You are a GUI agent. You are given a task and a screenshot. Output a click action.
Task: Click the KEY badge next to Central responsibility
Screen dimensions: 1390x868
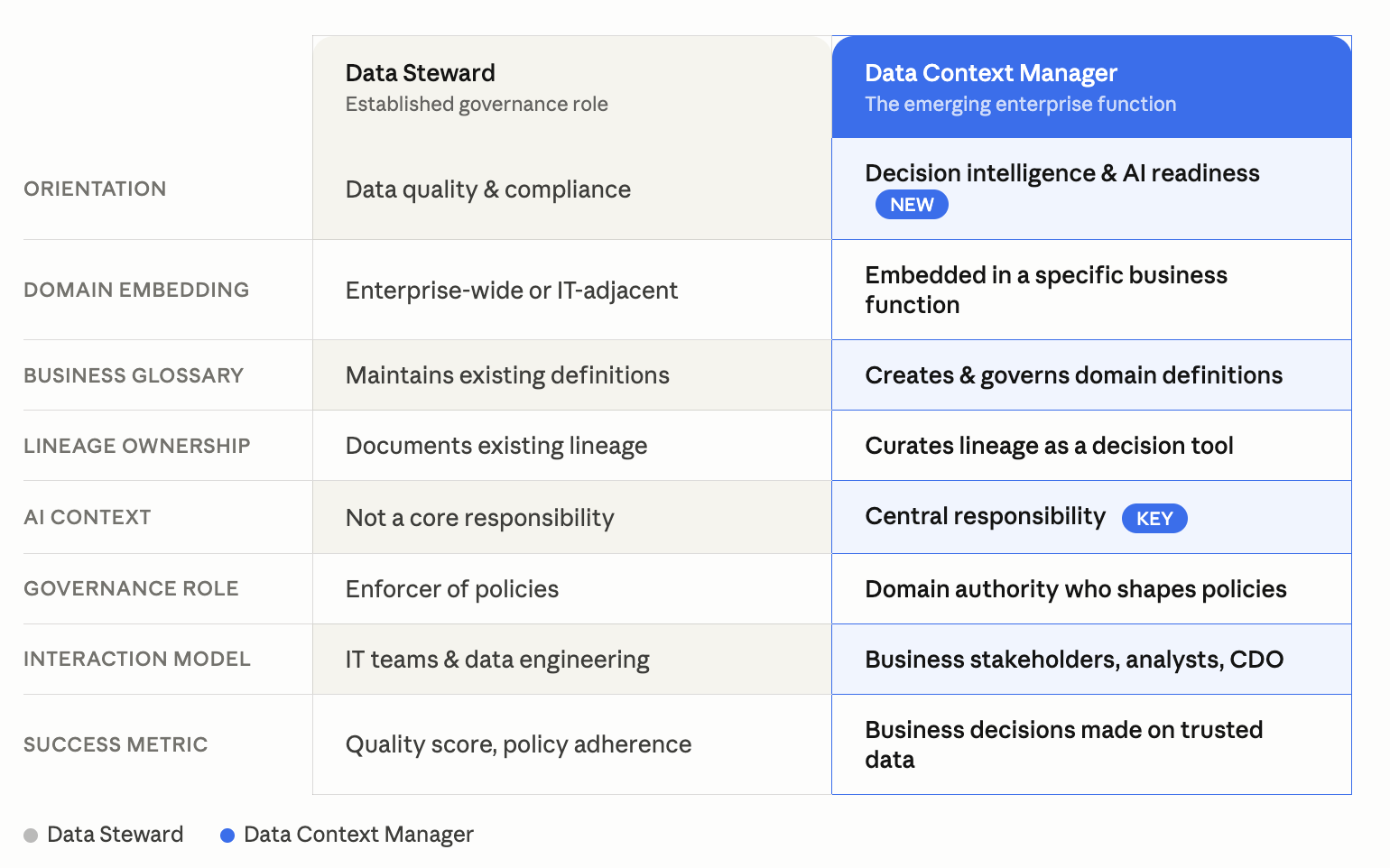(1154, 519)
